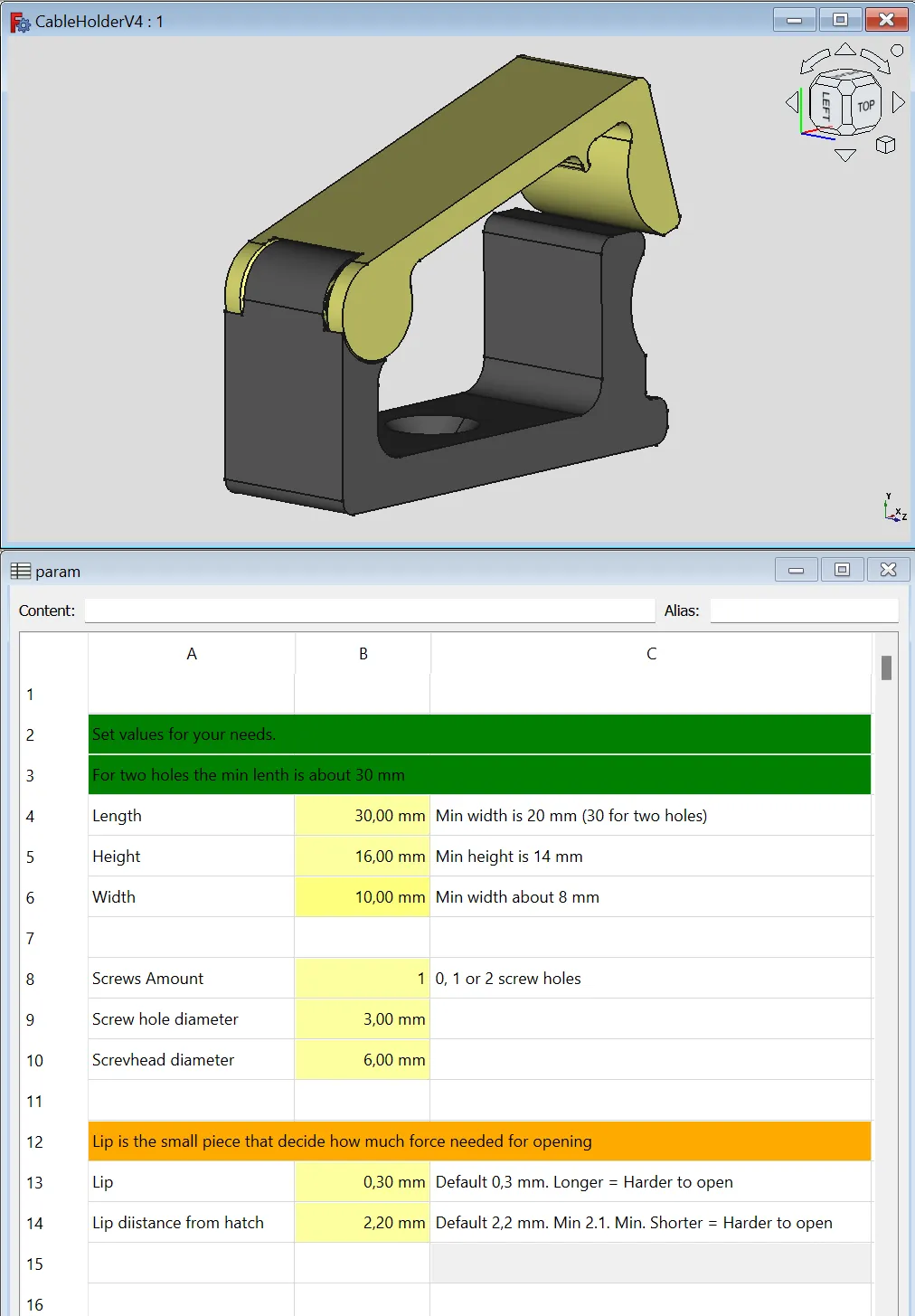Select the small isometric view cube icon

(x=885, y=146)
